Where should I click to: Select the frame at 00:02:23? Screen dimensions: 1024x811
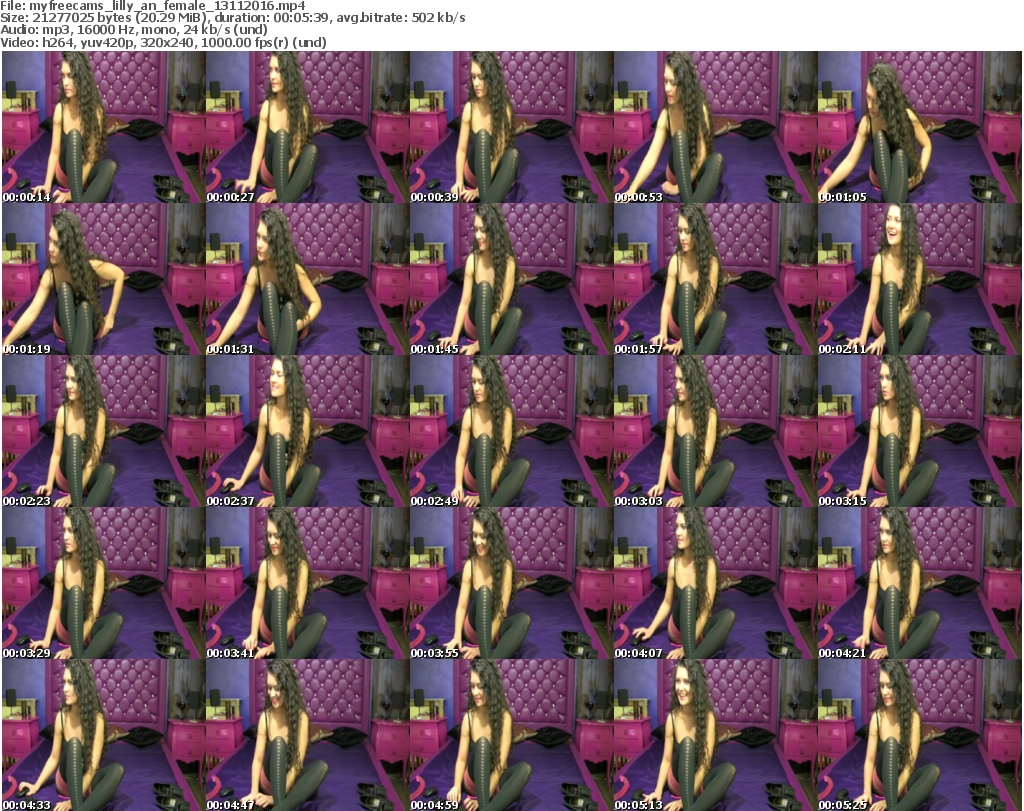[x=103, y=432]
